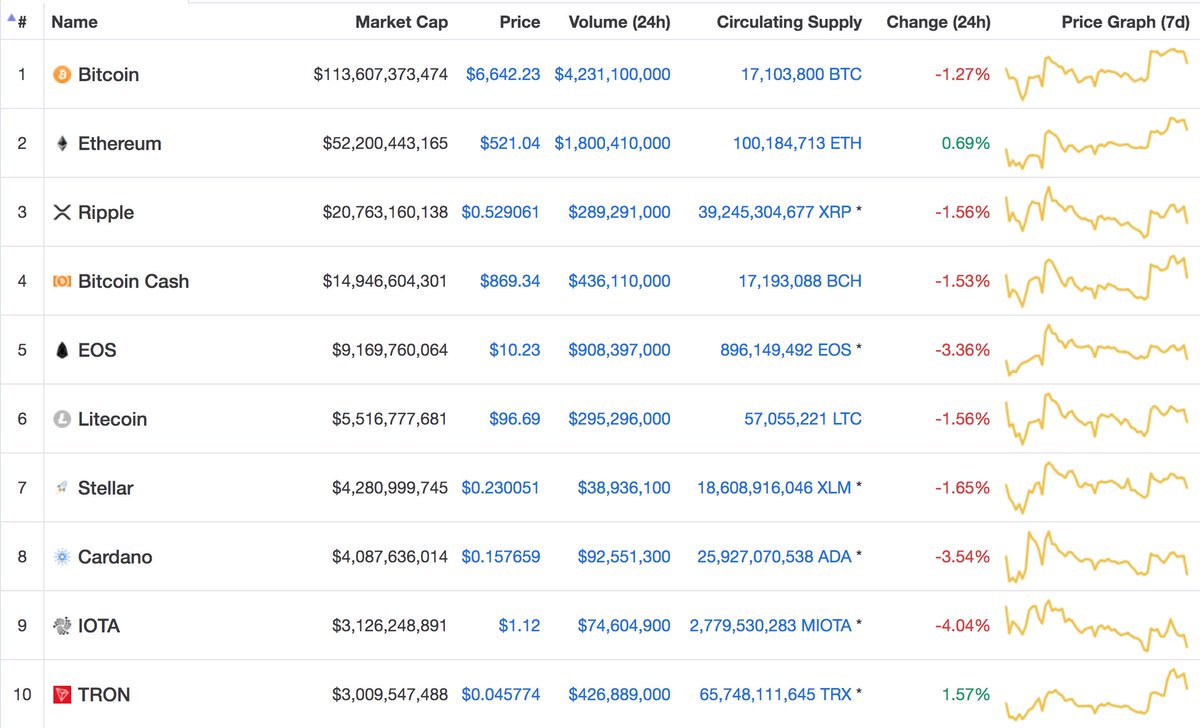
Task: Click Ethereum 24h change 0.69%
Action: coord(966,144)
